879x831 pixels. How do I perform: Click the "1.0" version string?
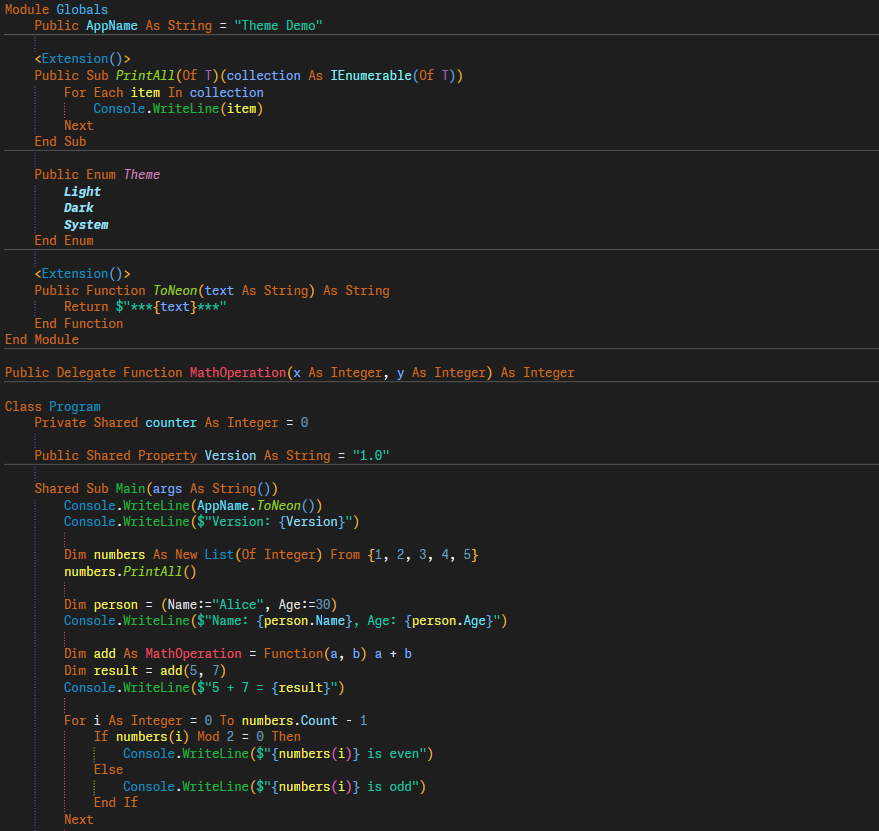click(x=371, y=455)
